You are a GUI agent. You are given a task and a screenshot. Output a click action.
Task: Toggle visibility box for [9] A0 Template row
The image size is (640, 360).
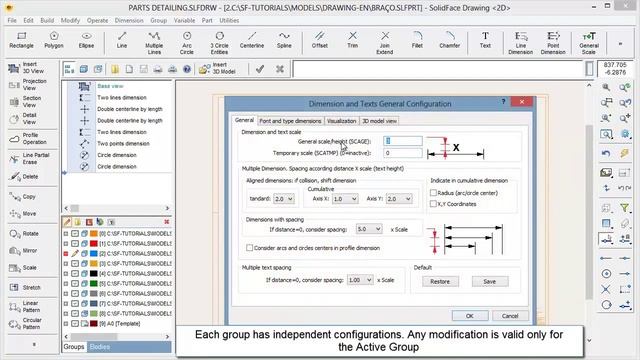pos(75,324)
